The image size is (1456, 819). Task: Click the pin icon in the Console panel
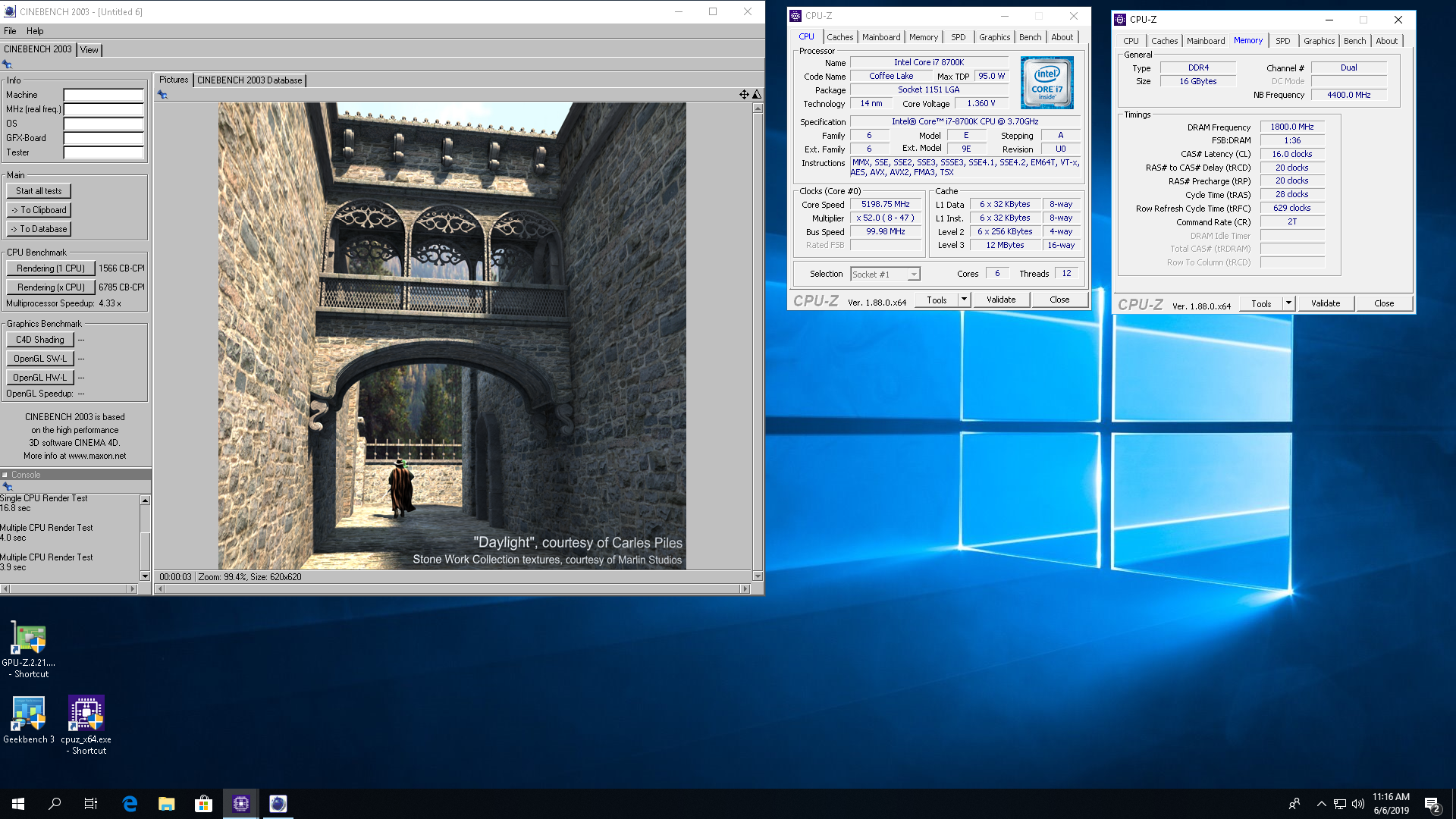click(x=8, y=487)
